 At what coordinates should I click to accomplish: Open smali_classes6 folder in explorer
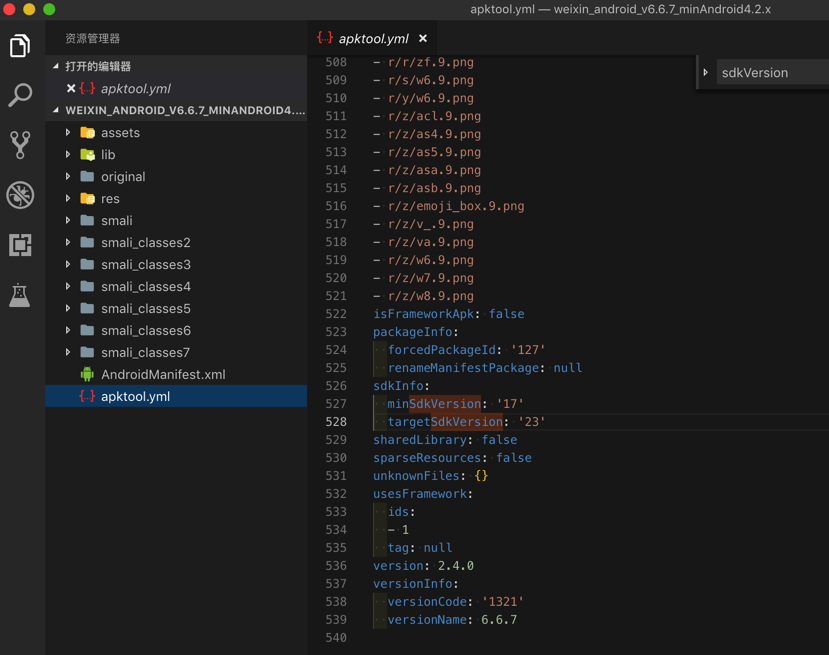(x=176, y=330)
